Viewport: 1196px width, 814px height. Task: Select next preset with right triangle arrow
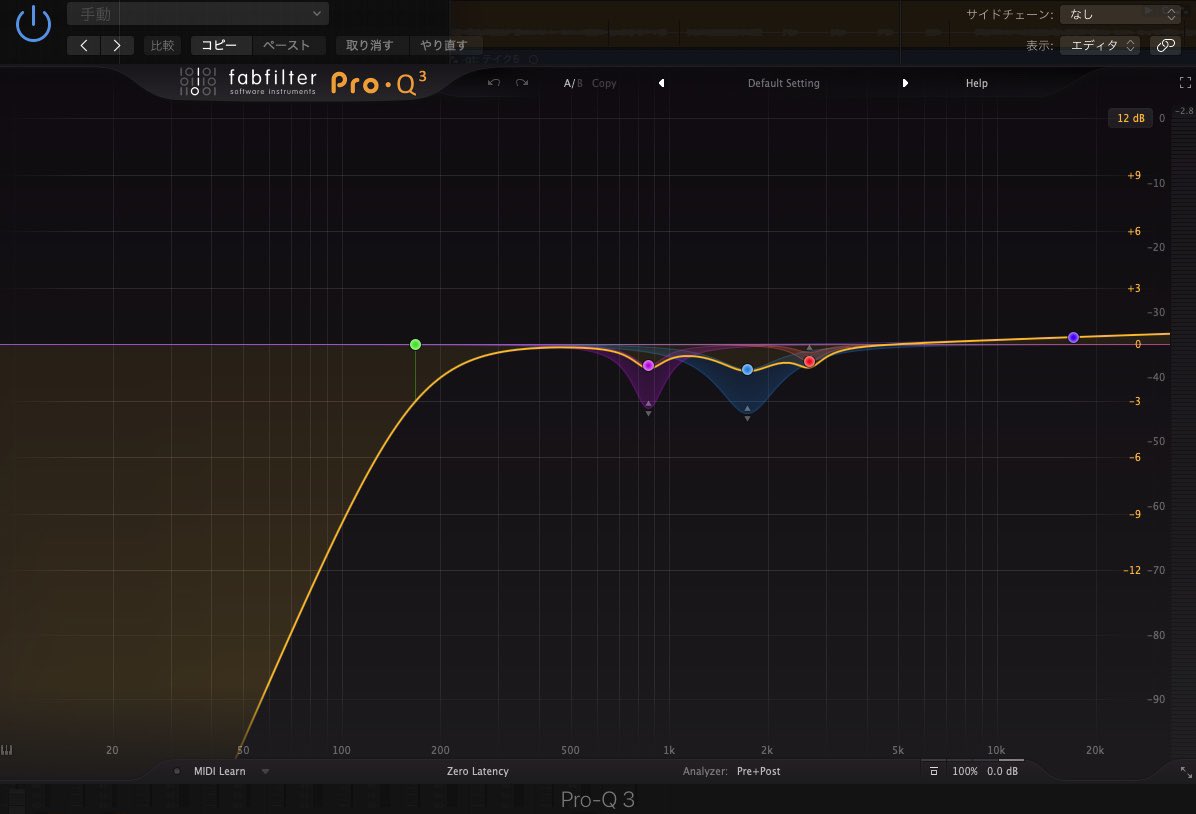coord(905,83)
